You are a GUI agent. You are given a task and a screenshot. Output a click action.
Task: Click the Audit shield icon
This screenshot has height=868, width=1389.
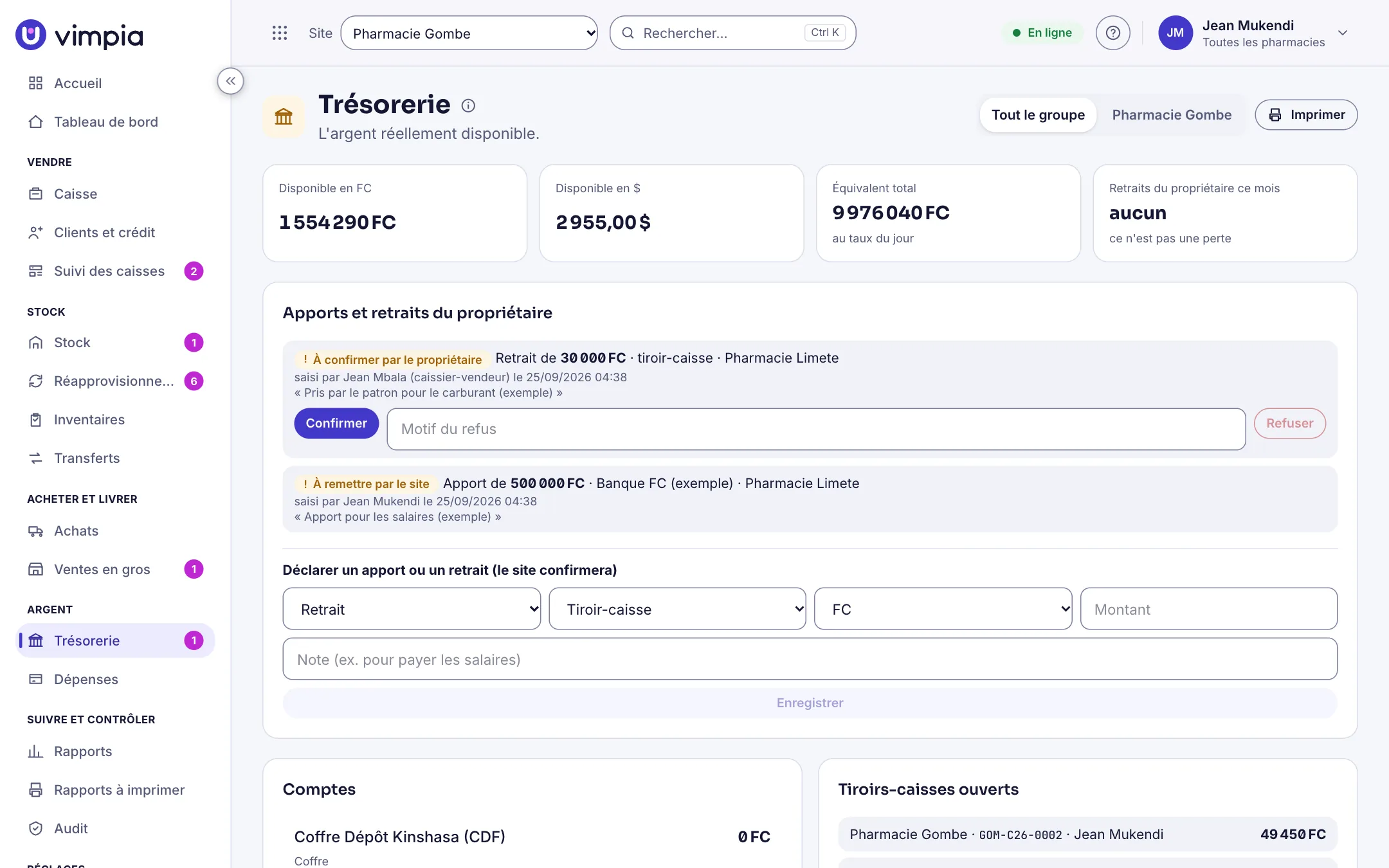(x=35, y=828)
